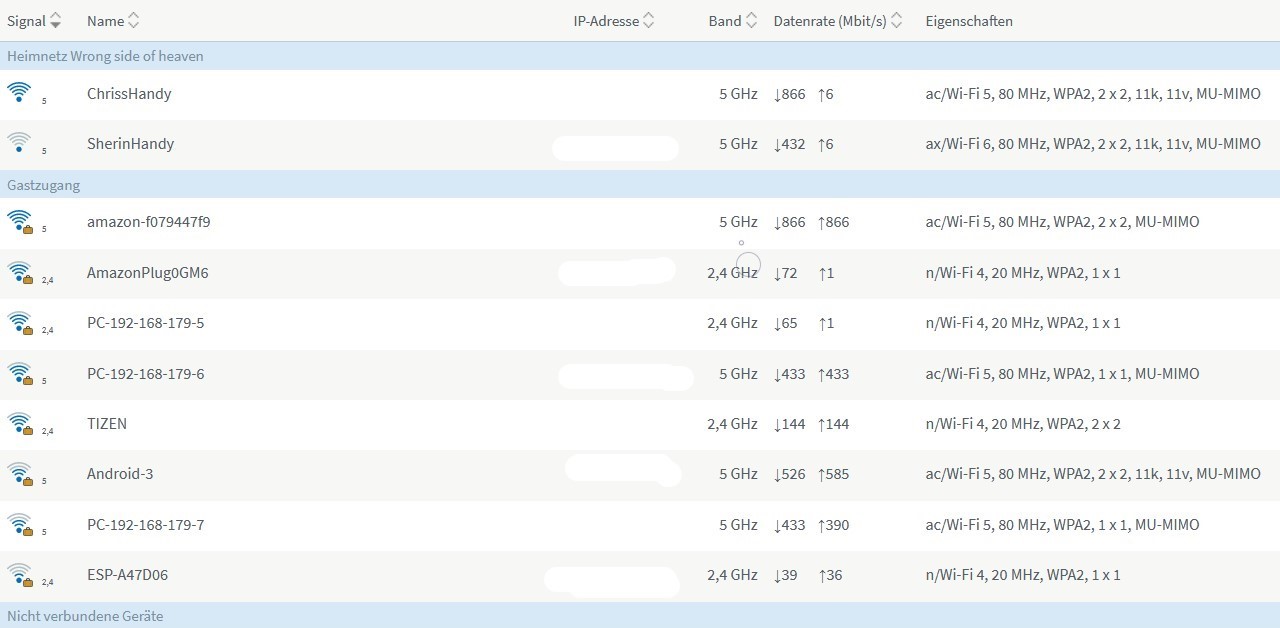
Task: Click amazon-f079447f9 upload rate 866
Action: (x=833, y=222)
